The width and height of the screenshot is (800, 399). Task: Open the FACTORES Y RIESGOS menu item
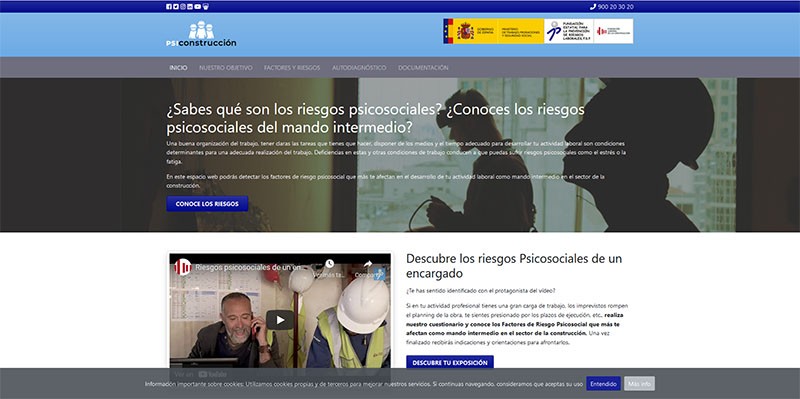pos(292,68)
